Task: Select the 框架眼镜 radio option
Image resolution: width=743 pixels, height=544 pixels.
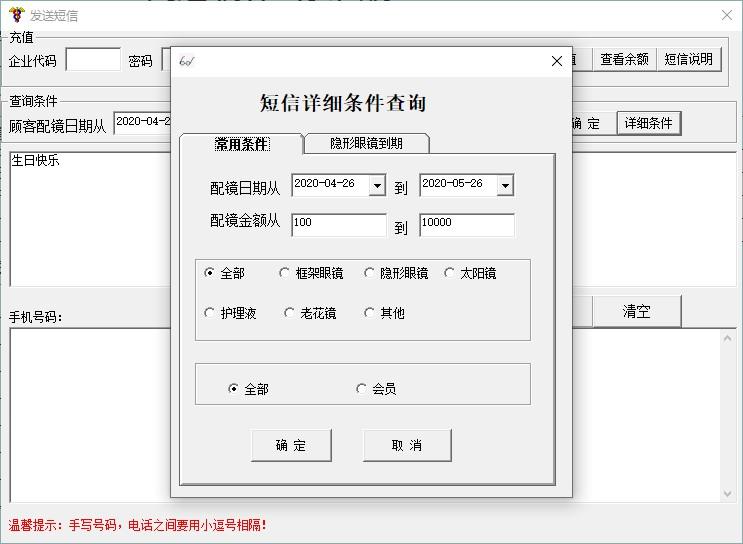Action: pos(285,273)
